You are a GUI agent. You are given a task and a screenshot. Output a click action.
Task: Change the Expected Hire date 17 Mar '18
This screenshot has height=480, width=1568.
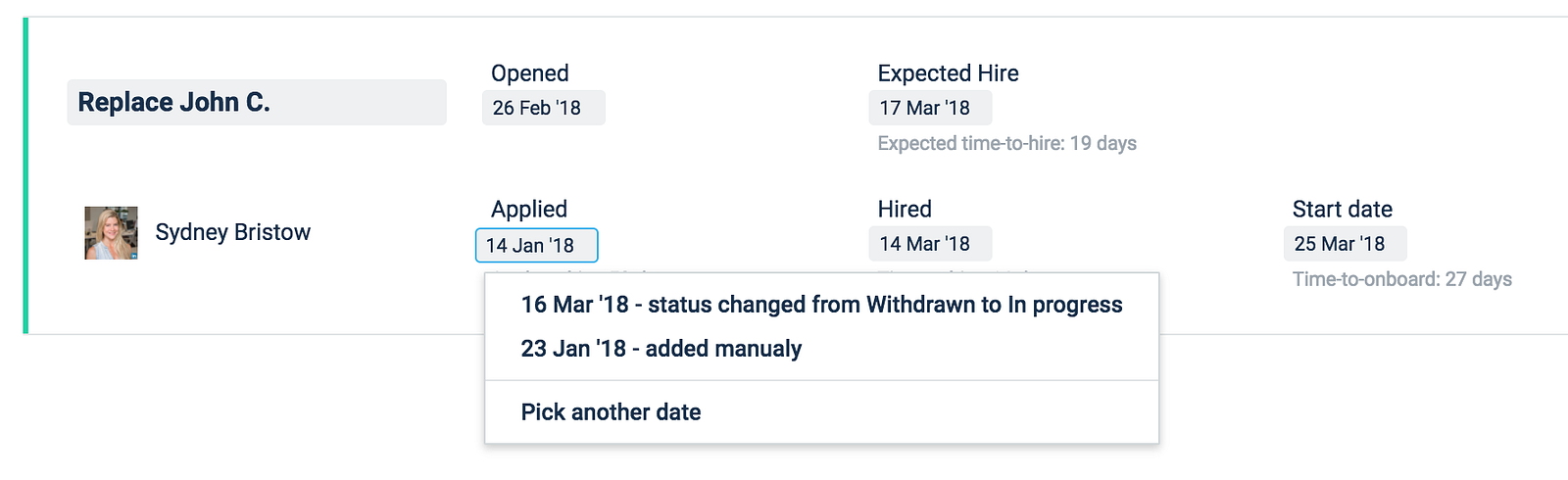tap(929, 108)
